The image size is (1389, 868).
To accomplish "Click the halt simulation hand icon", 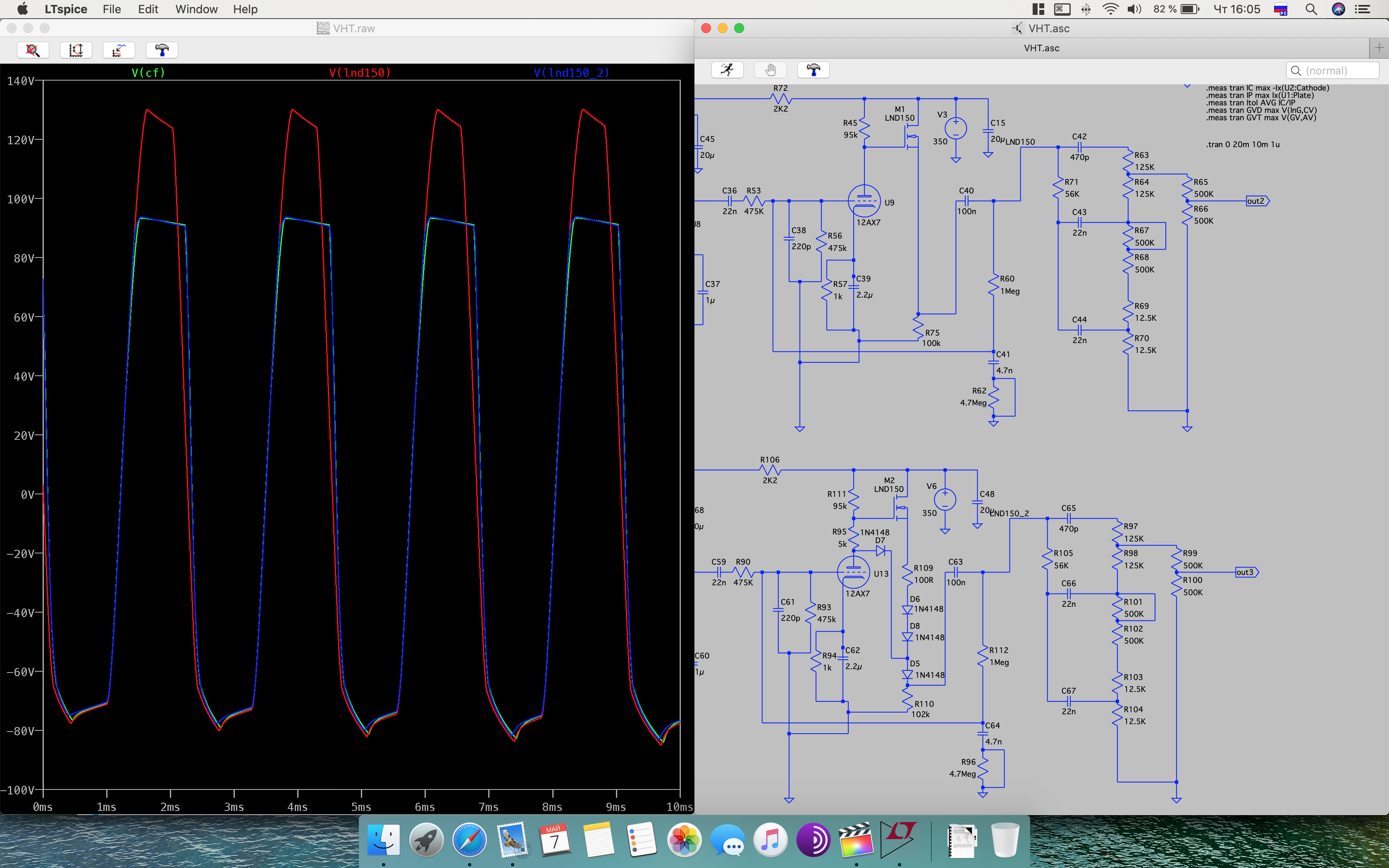I will point(770,70).
